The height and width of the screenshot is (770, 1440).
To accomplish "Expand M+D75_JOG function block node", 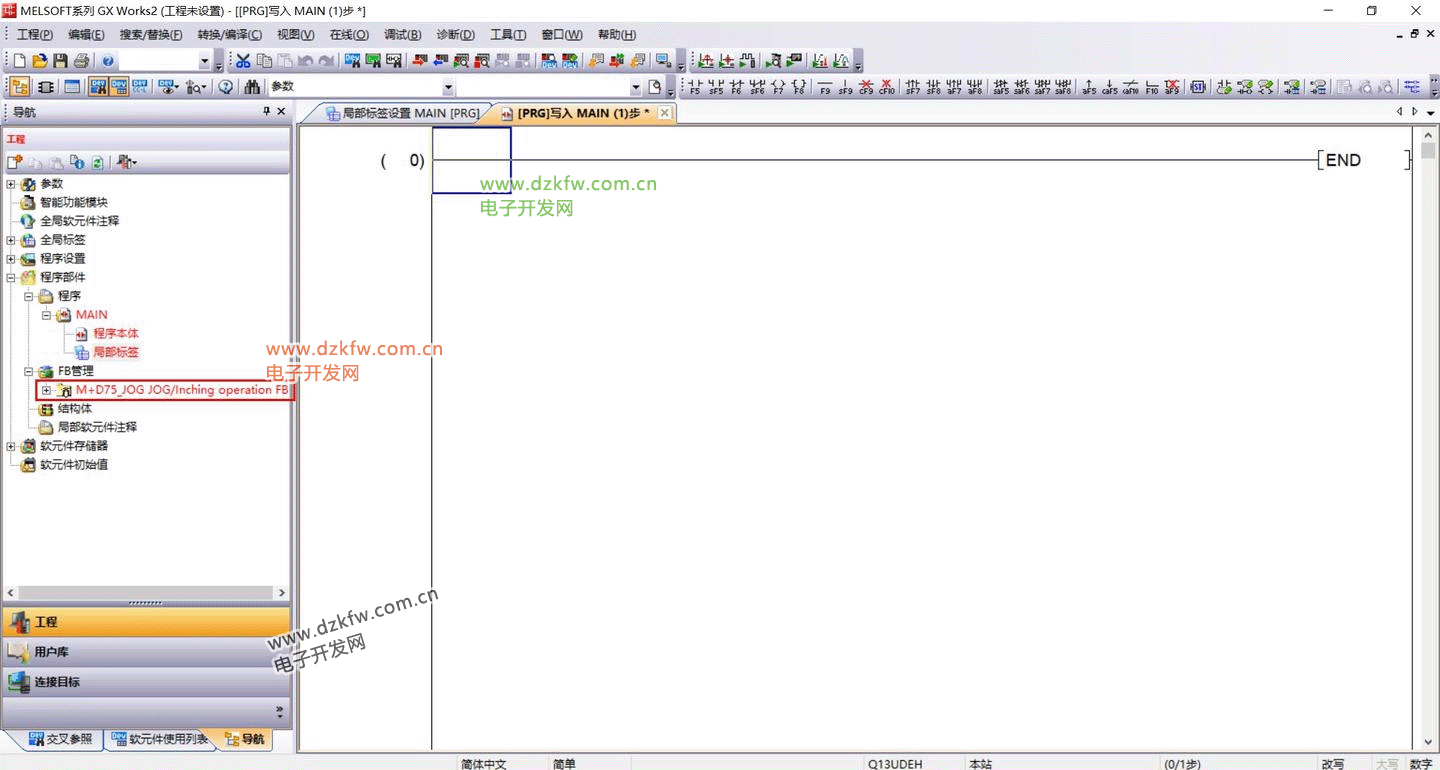I will click(x=46, y=390).
